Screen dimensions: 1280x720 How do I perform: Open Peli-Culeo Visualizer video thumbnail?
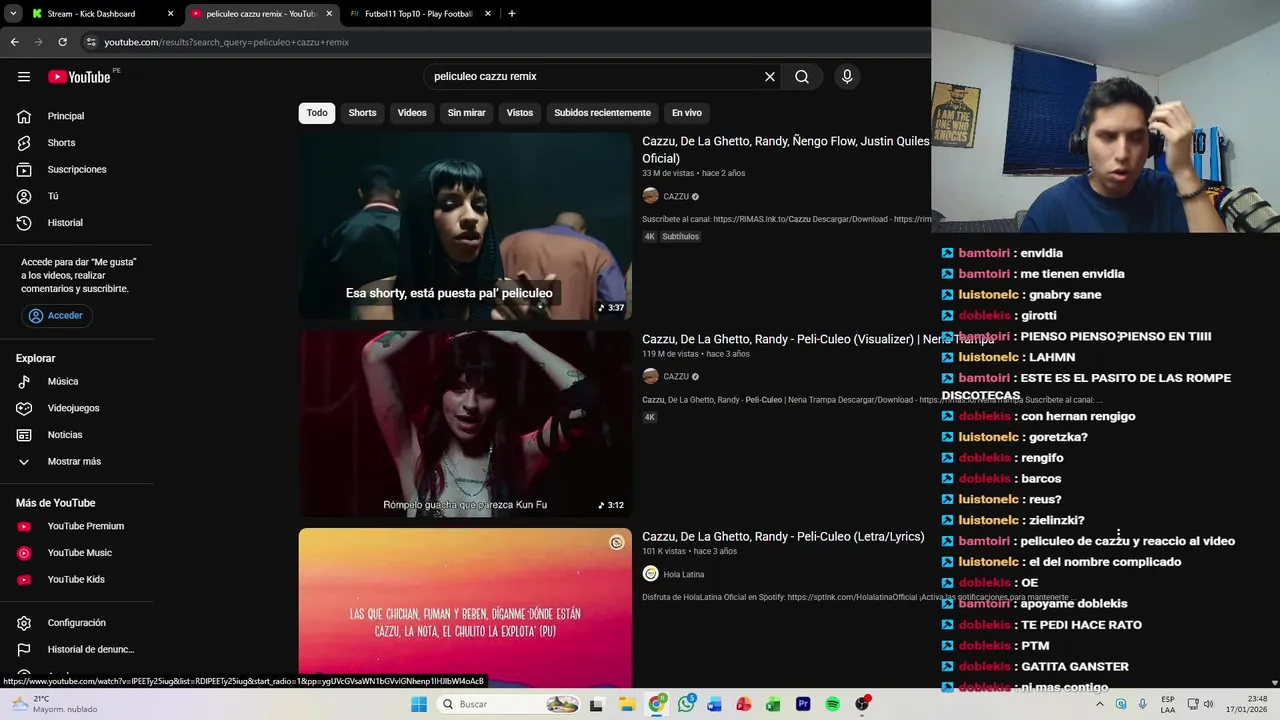[465, 424]
